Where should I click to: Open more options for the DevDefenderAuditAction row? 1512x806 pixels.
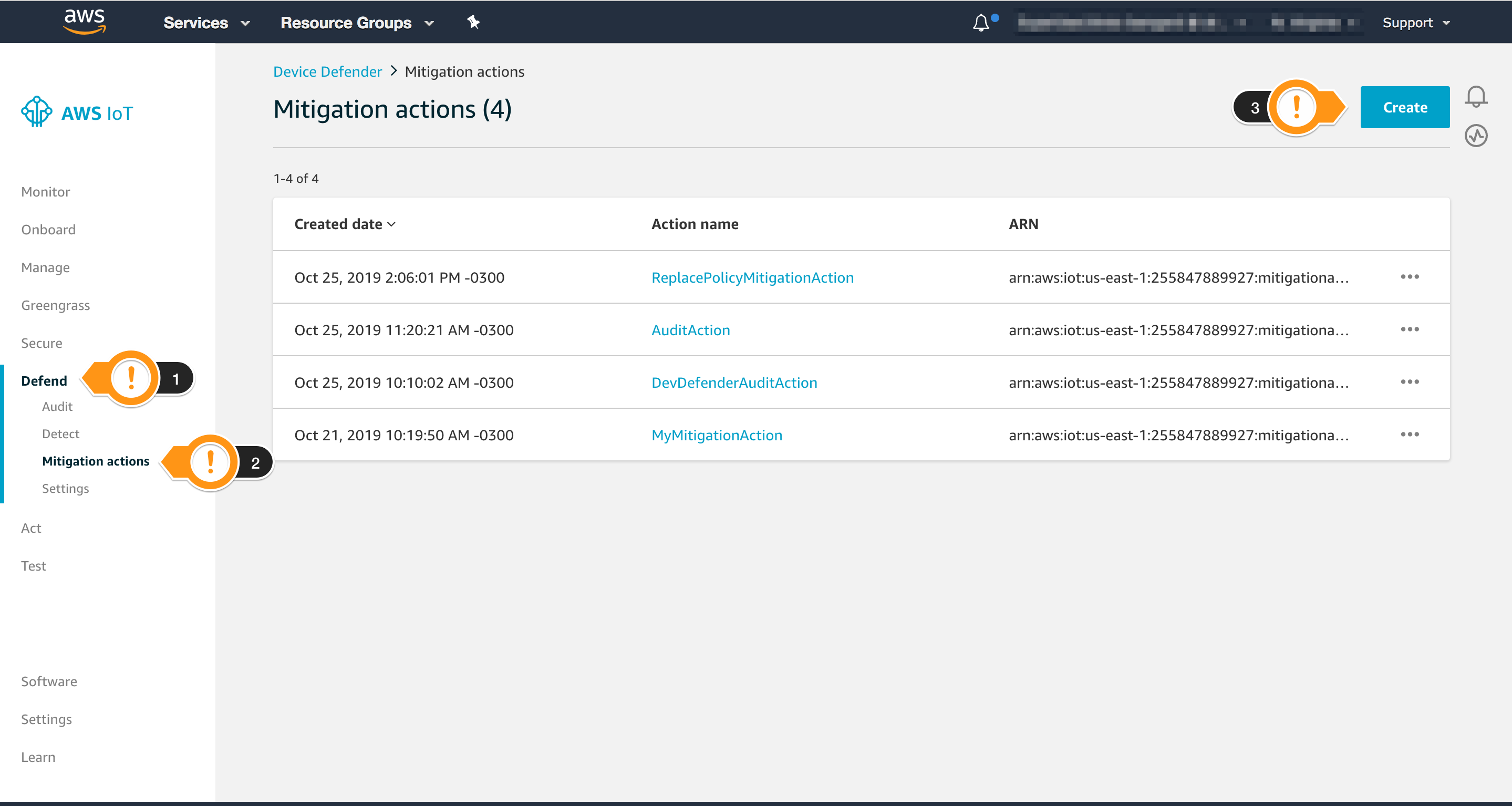(1409, 382)
